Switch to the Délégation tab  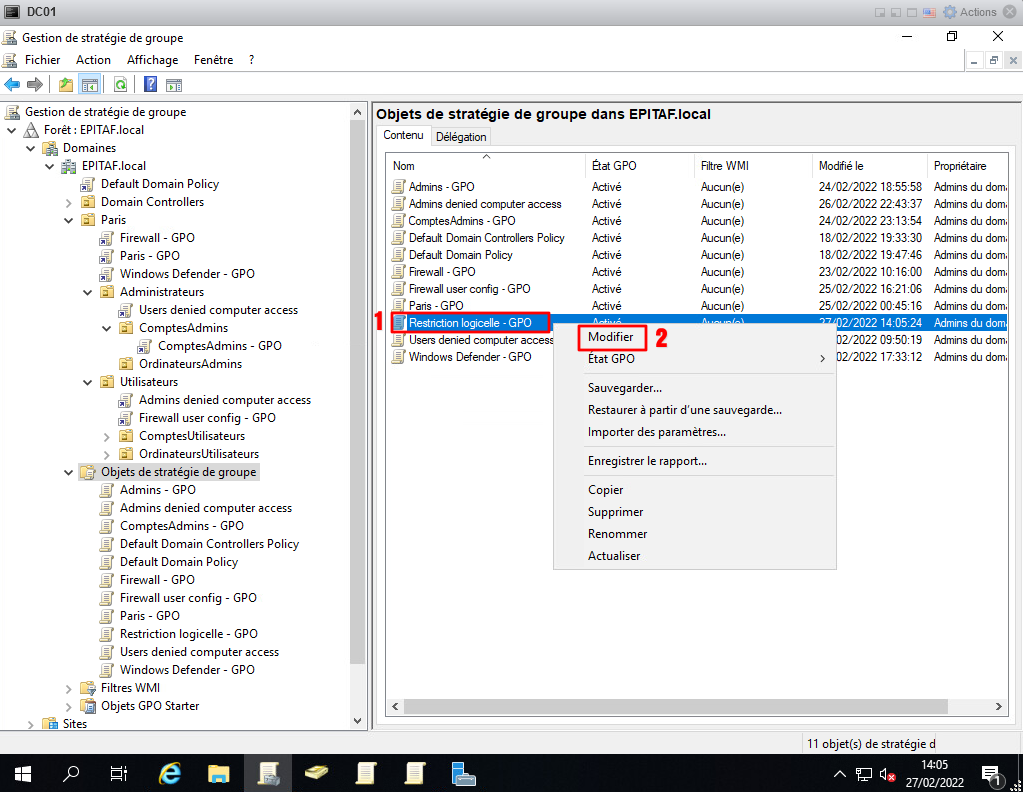click(x=461, y=137)
